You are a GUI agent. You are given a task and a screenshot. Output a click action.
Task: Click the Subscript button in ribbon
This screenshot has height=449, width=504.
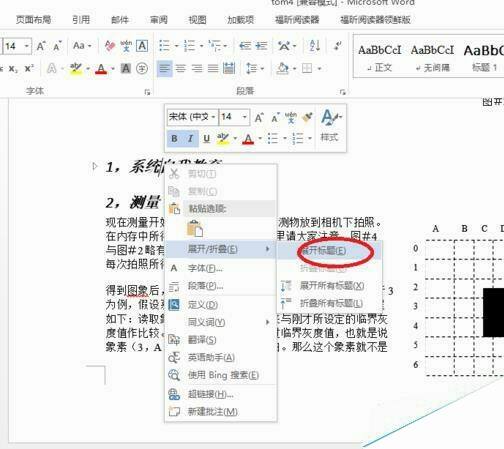click(x=13, y=69)
